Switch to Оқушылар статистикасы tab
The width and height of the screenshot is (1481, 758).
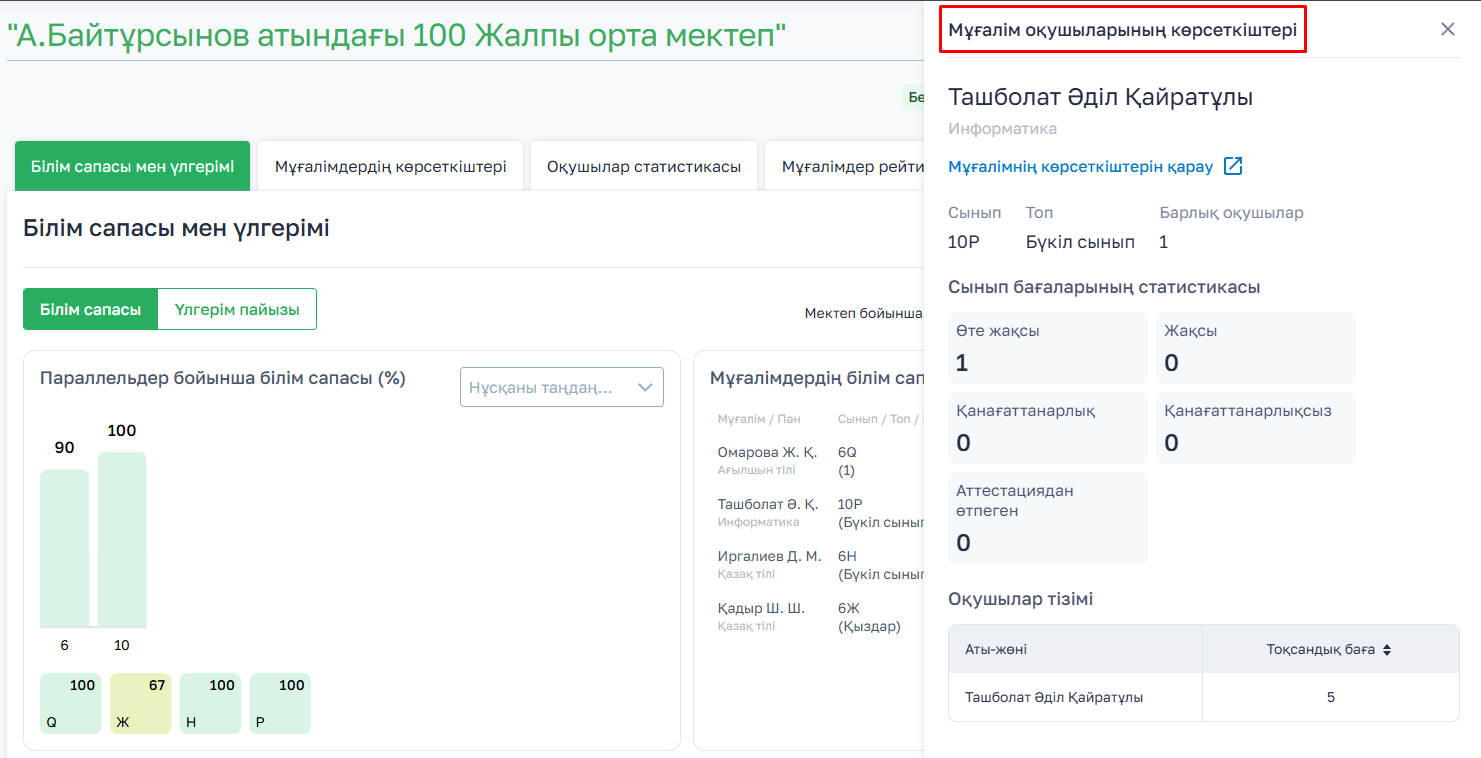pos(643,166)
